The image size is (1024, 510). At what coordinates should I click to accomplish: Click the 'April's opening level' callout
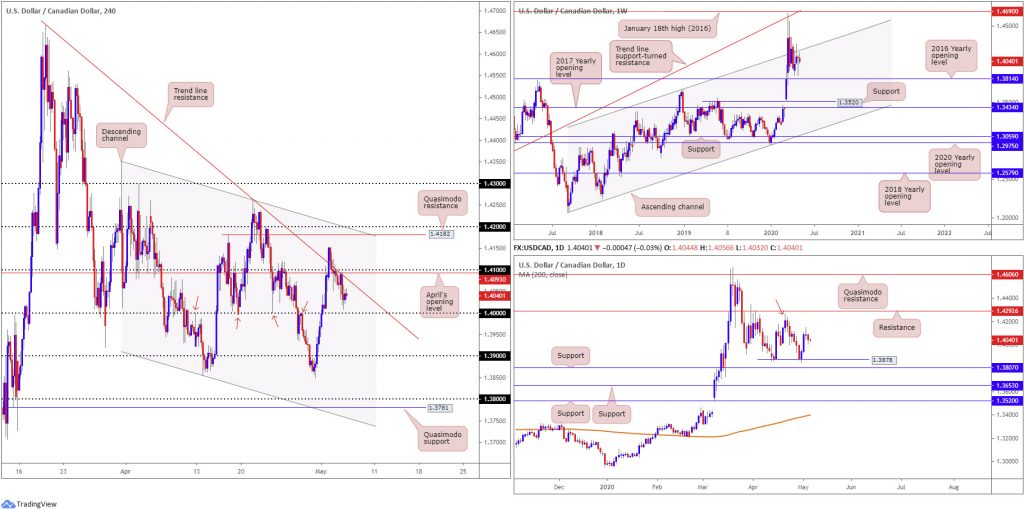pos(442,303)
